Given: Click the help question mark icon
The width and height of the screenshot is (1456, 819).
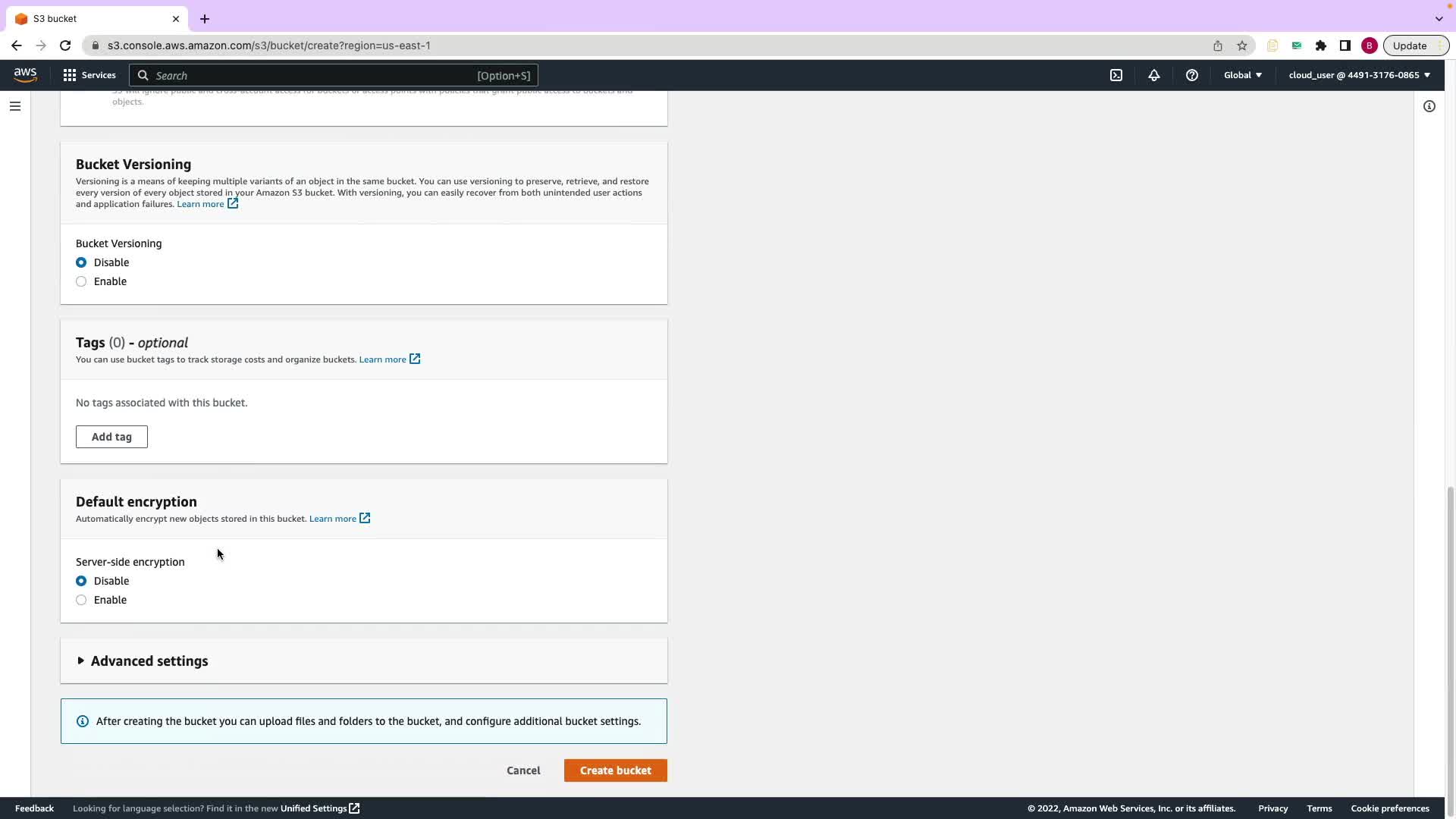Looking at the screenshot, I should click(x=1191, y=75).
